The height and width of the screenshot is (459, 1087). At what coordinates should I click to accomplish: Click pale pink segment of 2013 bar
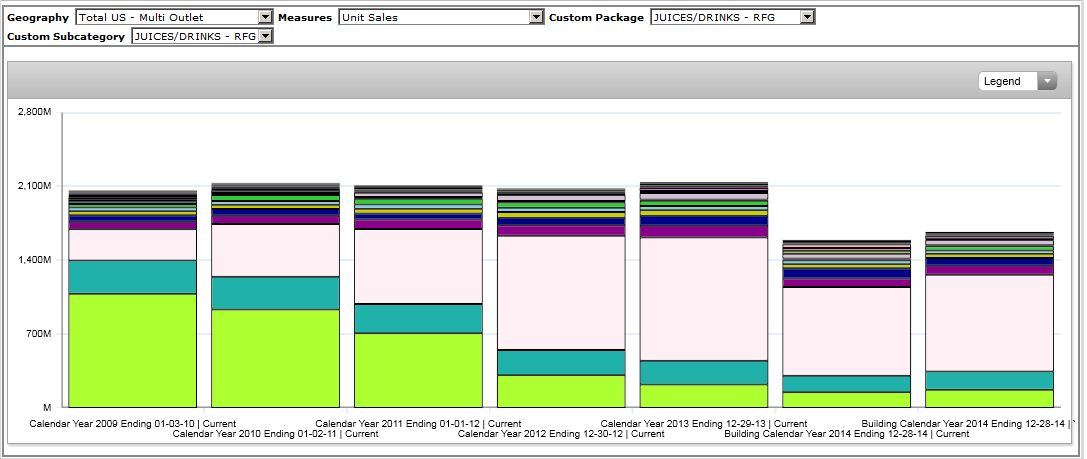704,298
